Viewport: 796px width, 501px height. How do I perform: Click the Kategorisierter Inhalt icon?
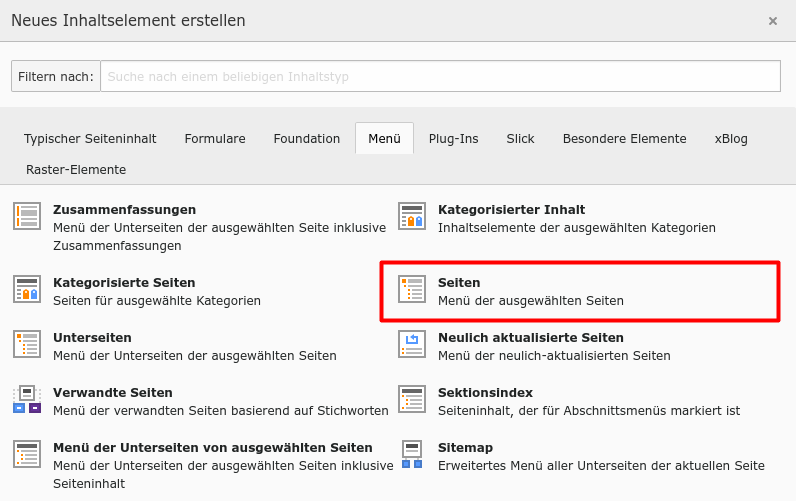(x=412, y=216)
